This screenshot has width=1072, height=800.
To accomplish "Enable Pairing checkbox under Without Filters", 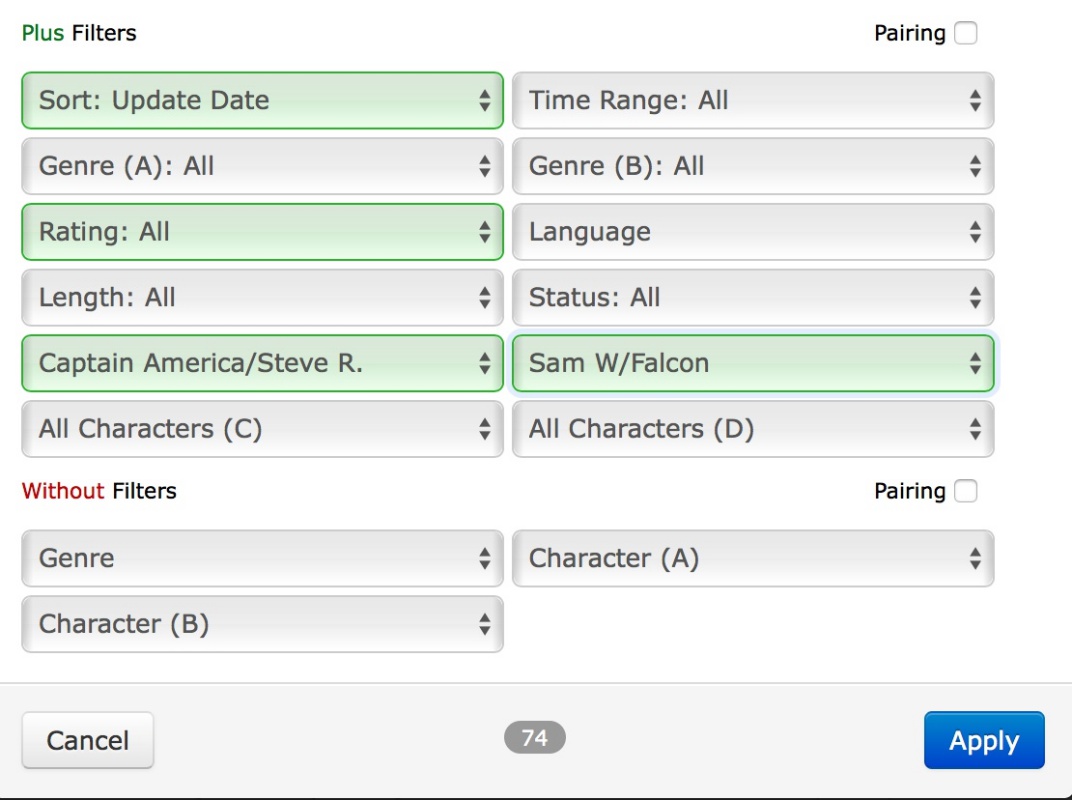I will coord(965,491).
